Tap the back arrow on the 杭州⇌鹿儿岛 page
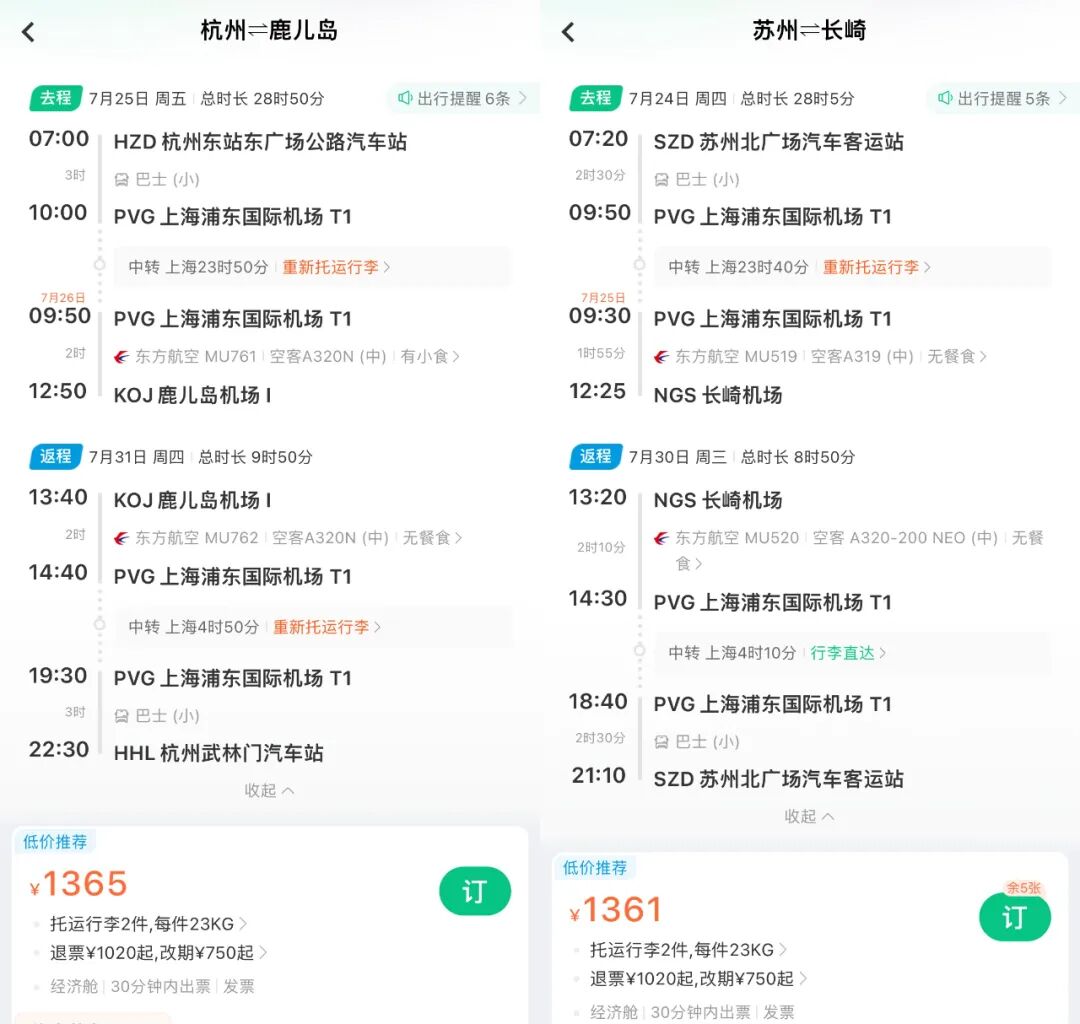 point(28,31)
